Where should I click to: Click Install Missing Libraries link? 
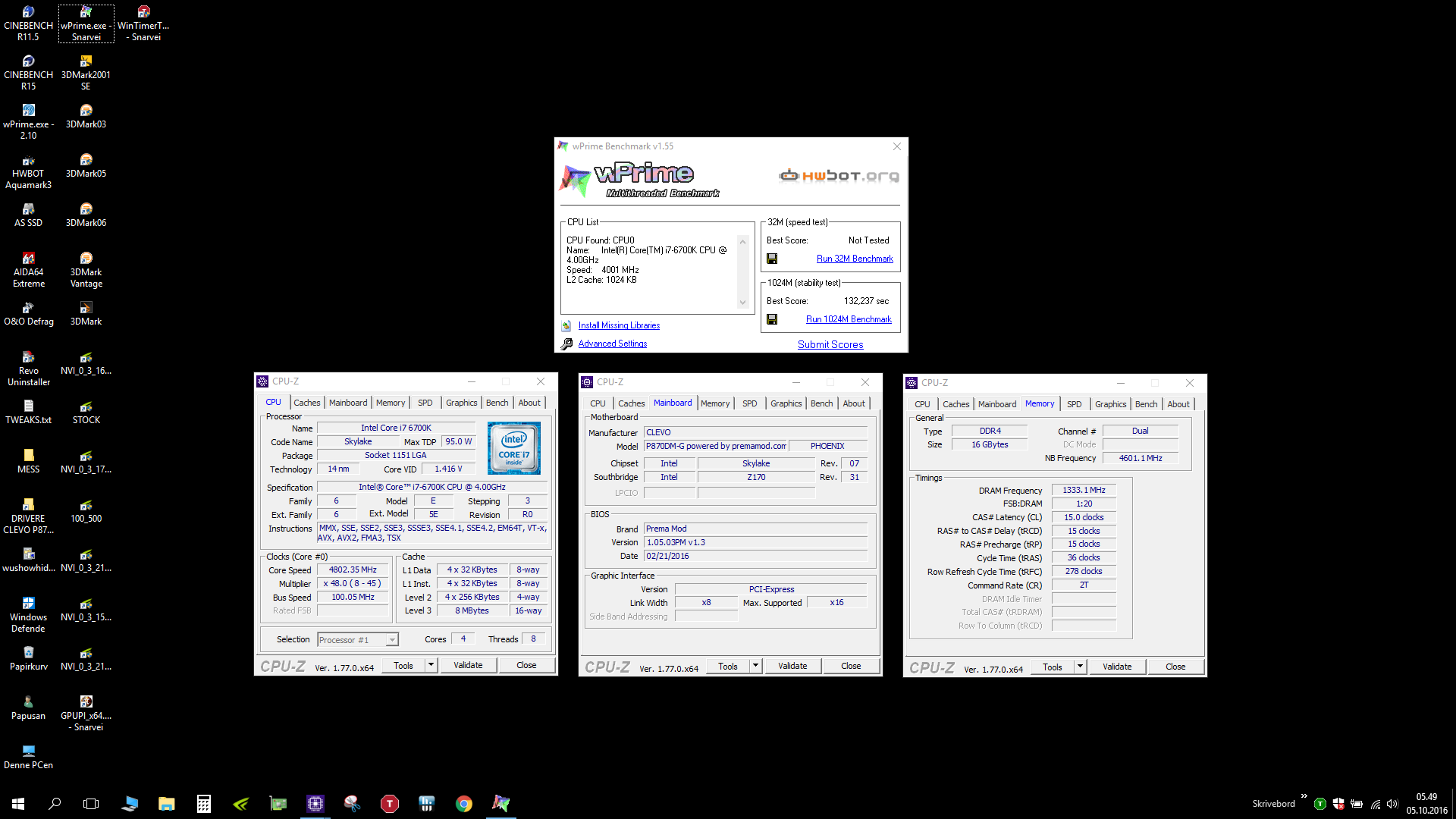(619, 325)
